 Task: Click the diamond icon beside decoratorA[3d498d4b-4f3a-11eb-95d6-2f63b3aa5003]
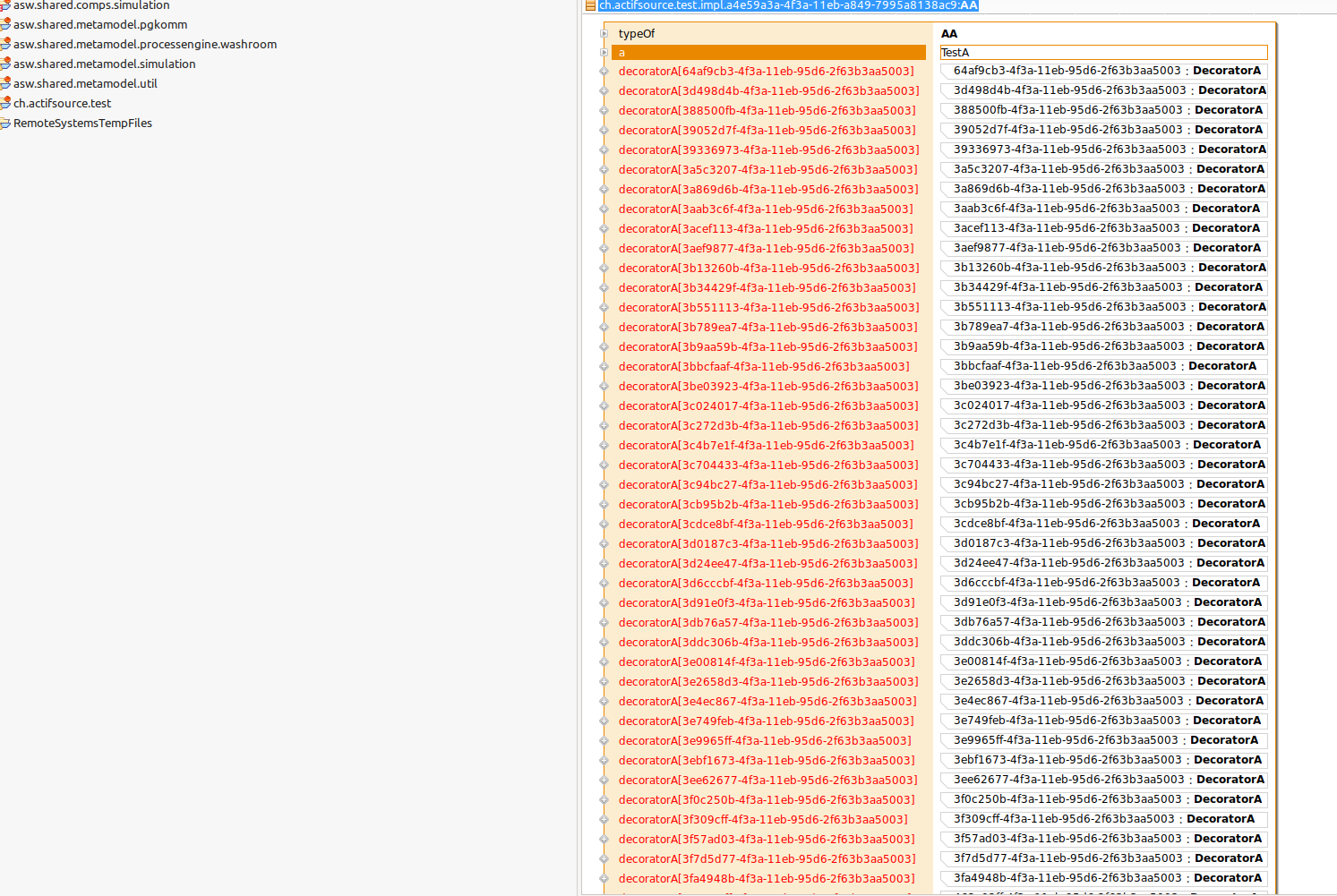click(605, 90)
